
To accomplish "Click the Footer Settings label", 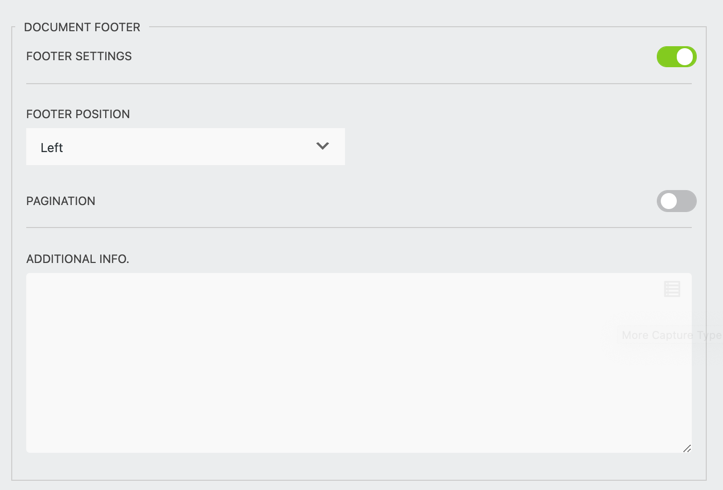I will (79, 56).
